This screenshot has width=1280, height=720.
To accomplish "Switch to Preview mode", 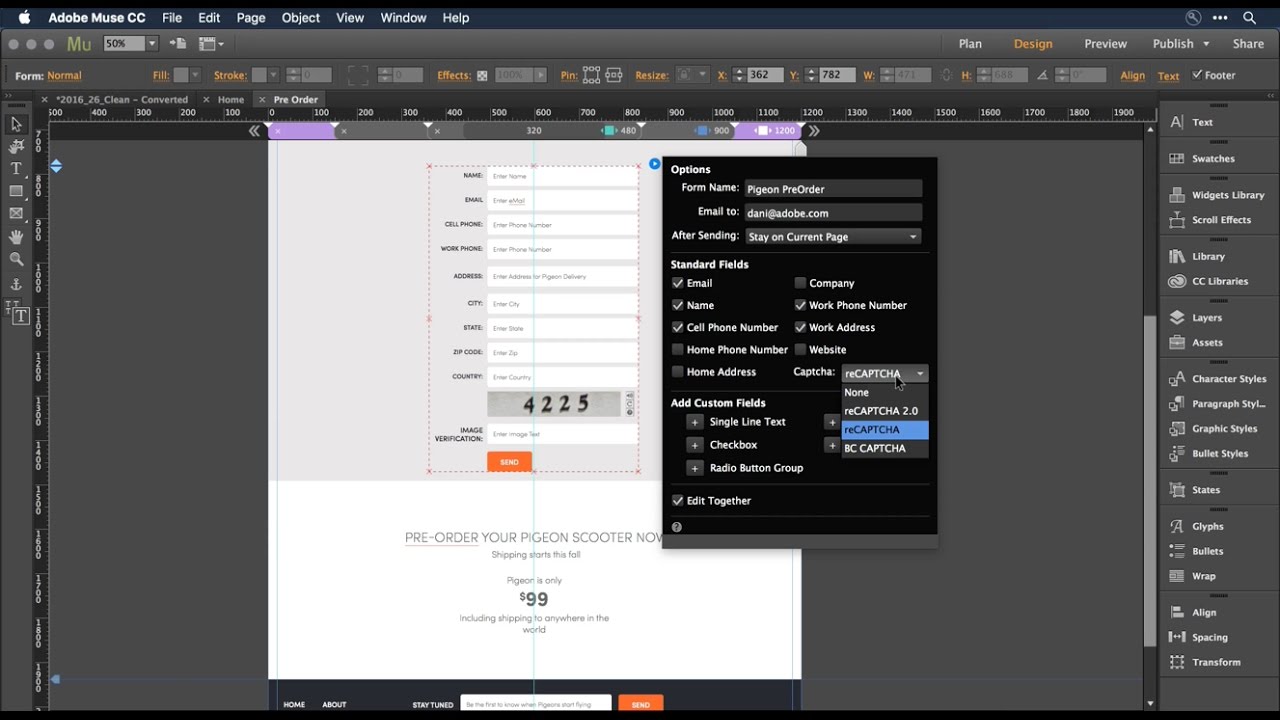I will click(x=1106, y=44).
